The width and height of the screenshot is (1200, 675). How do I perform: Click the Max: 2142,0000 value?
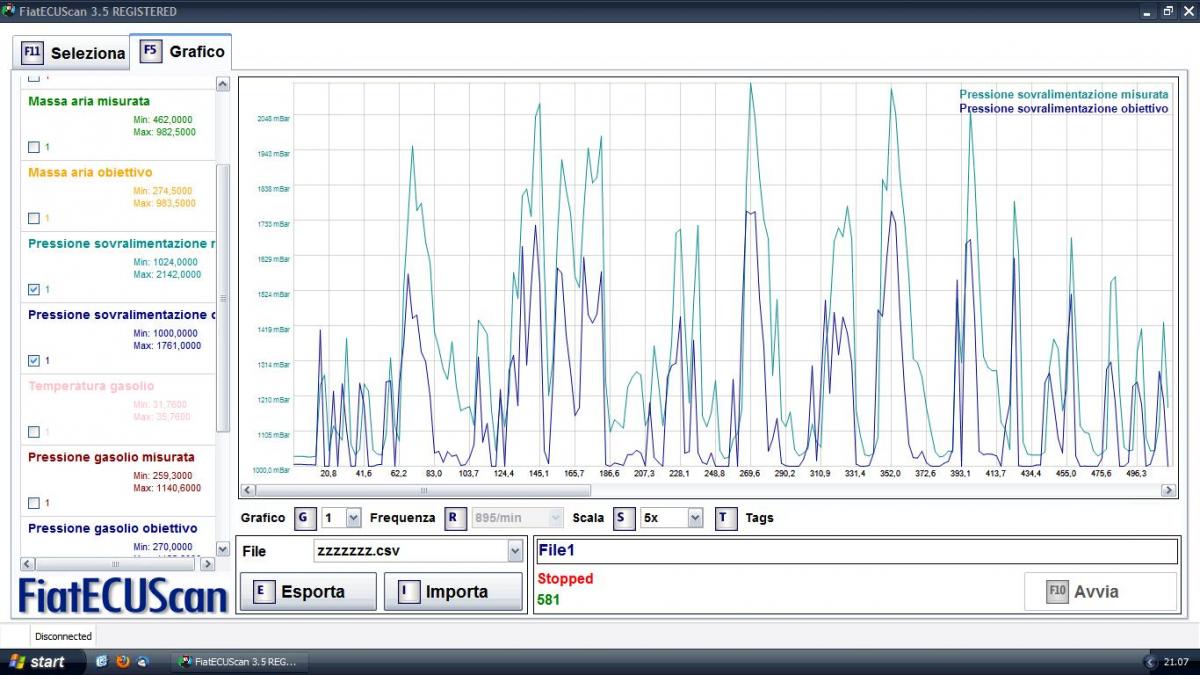(x=167, y=274)
